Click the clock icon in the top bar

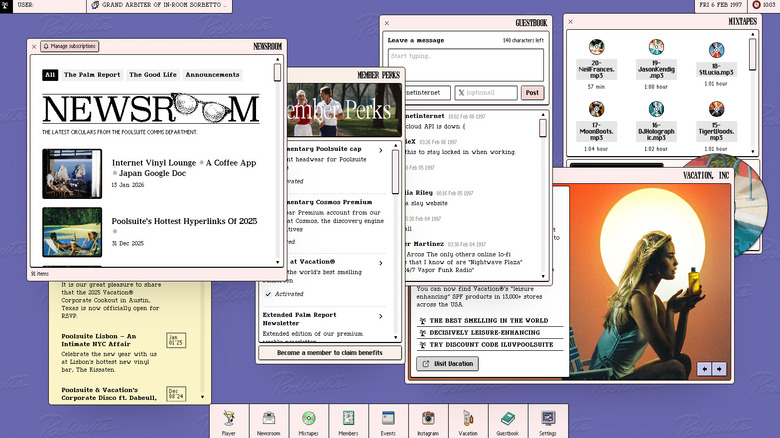click(x=756, y=4)
